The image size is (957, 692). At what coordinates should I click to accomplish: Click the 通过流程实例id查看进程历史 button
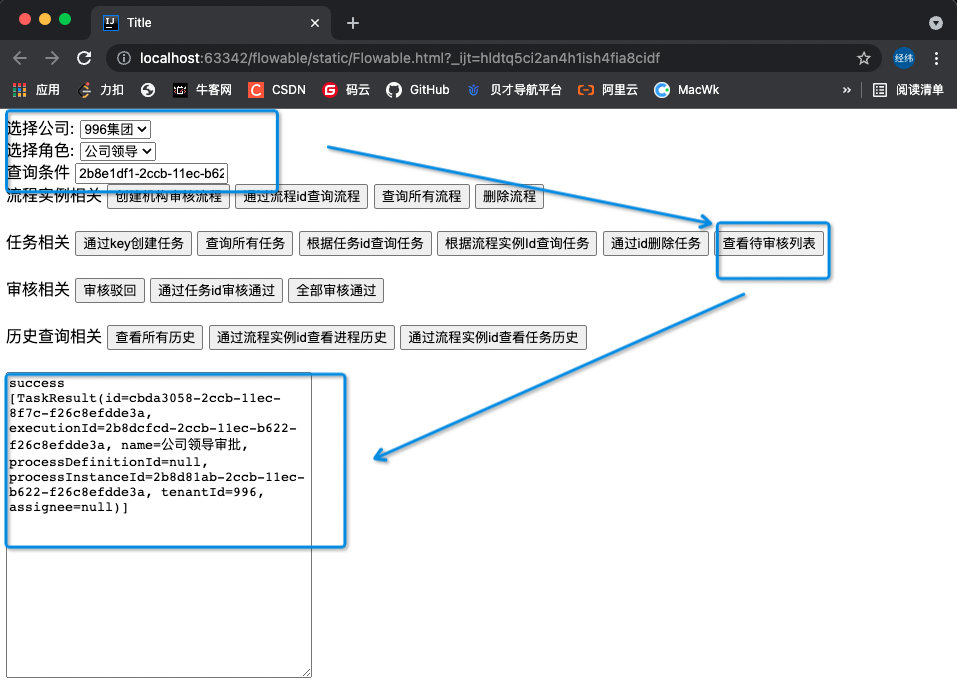coord(302,337)
